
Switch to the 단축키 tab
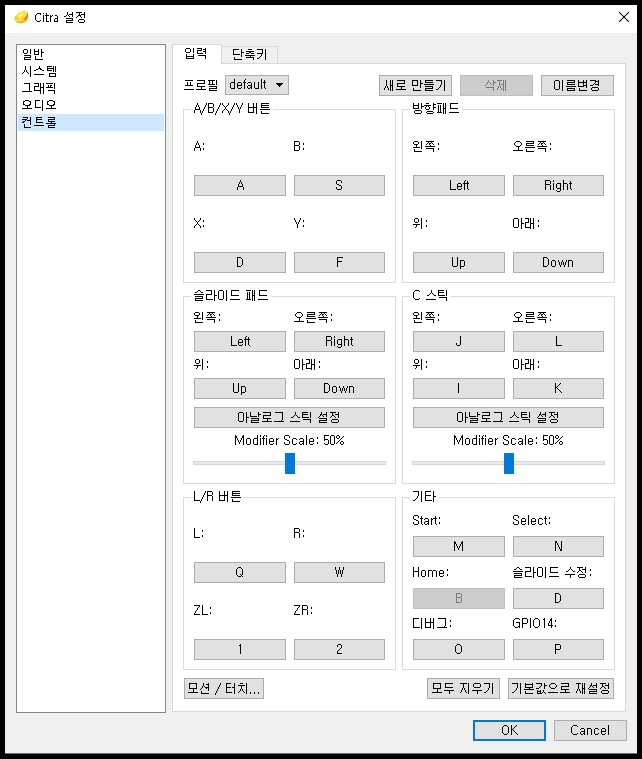point(250,54)
